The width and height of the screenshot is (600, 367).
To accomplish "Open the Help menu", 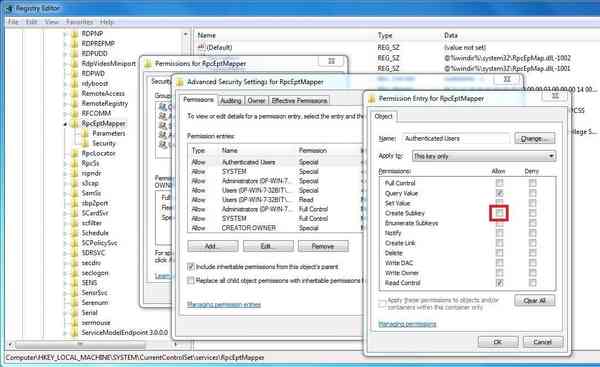I will click(106, 22).
